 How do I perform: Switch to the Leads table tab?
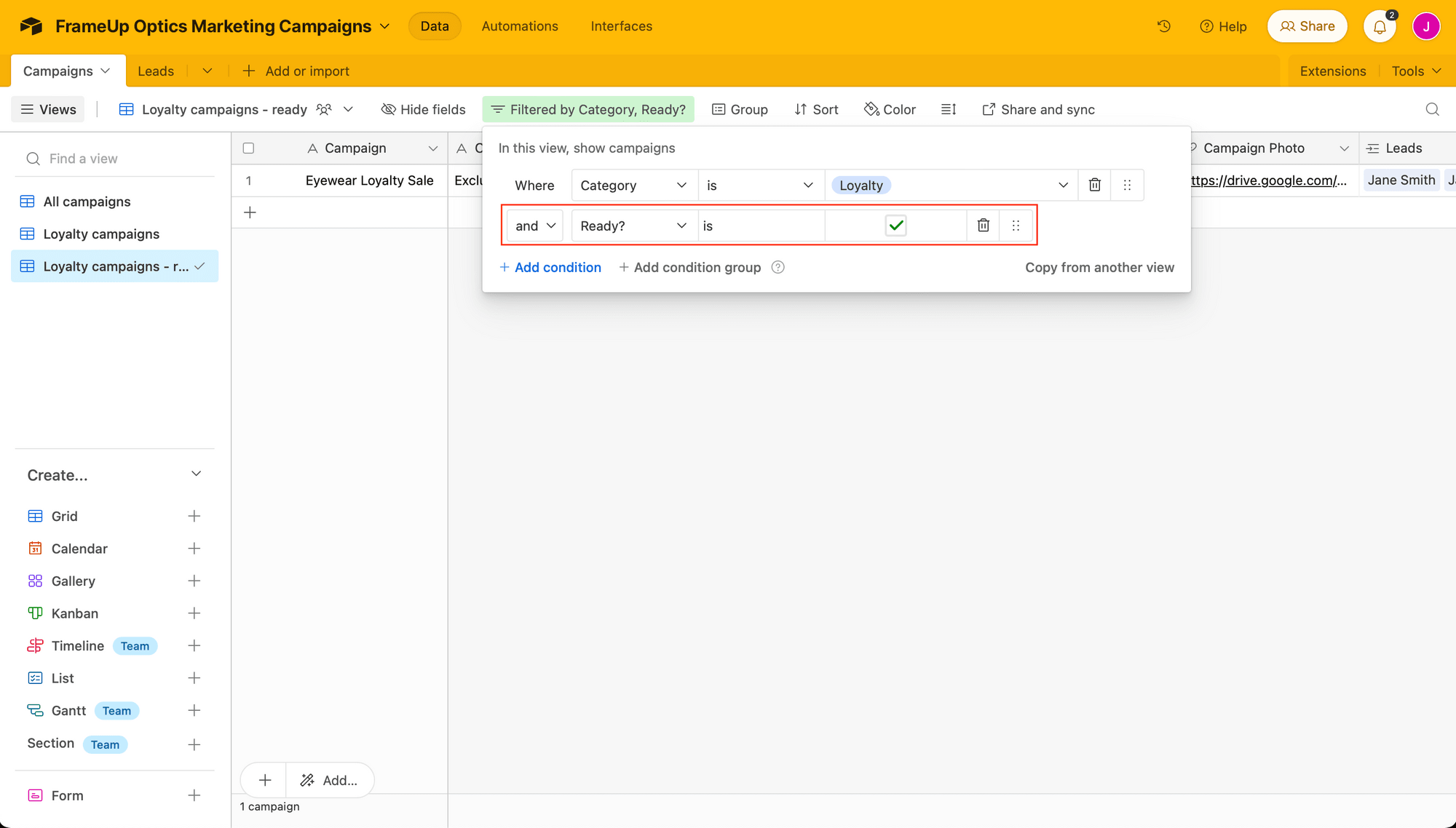(156, 71)
